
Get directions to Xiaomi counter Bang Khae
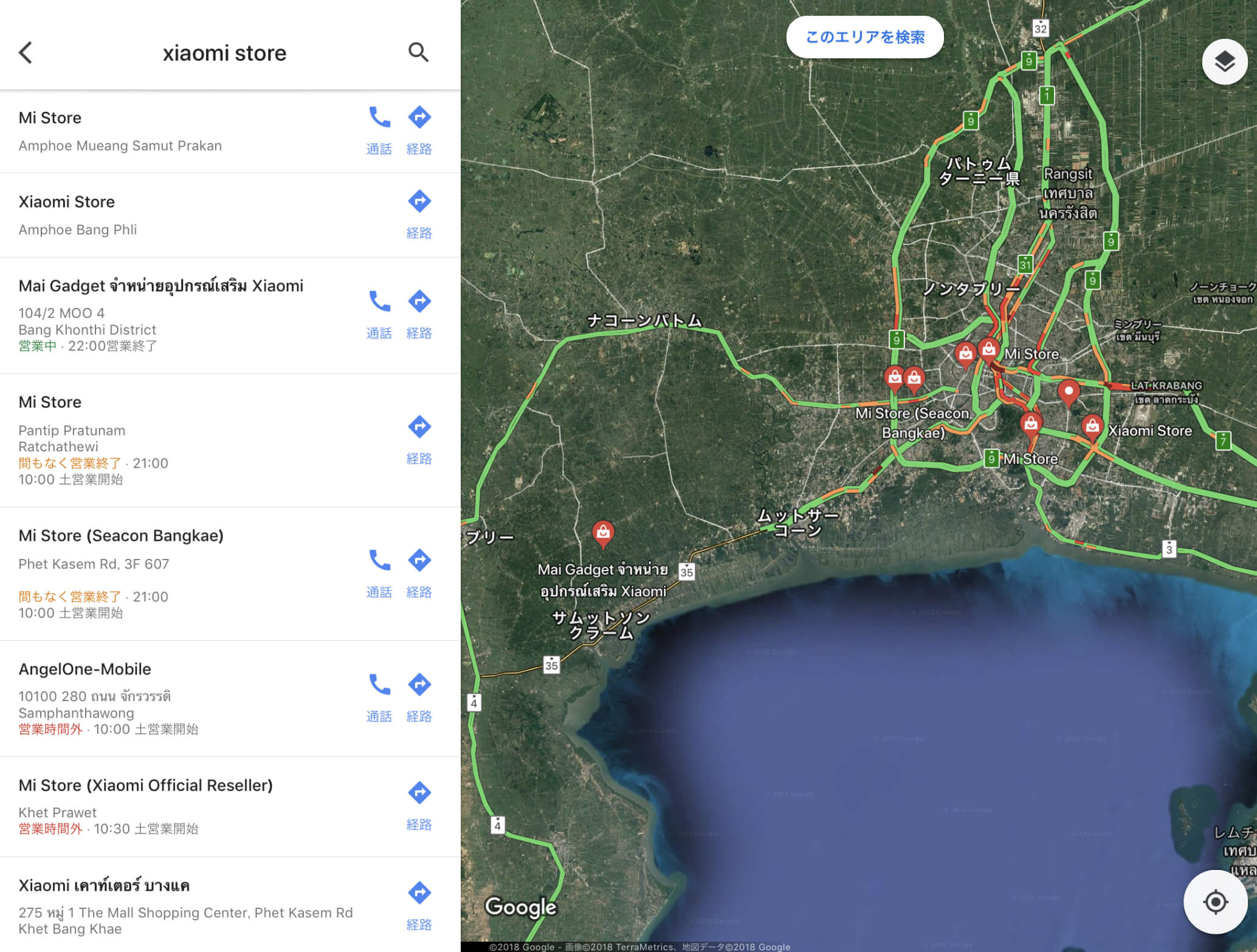point(419,893)
